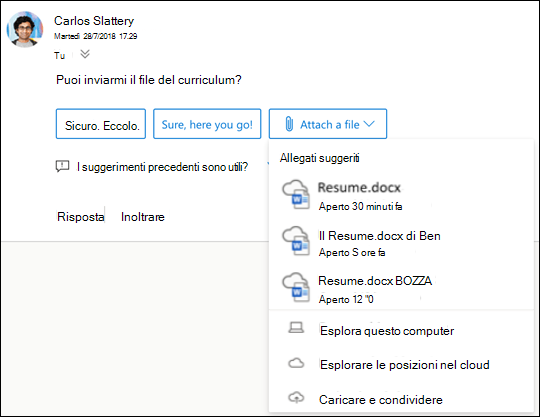The height and width of the screenshot is (417, 540).
Task: Click the message date 'Martedì 28/7/2018 17.29'
Action: pyautogui.click(x=96, y=36)
